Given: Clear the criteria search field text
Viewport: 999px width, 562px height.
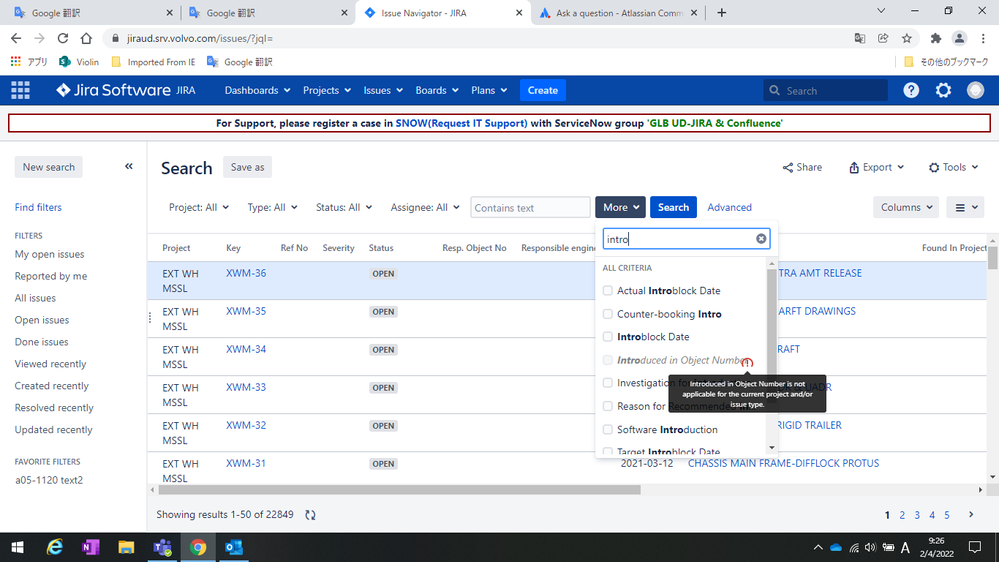Looking at the screenshot, I should pos(761,238).
